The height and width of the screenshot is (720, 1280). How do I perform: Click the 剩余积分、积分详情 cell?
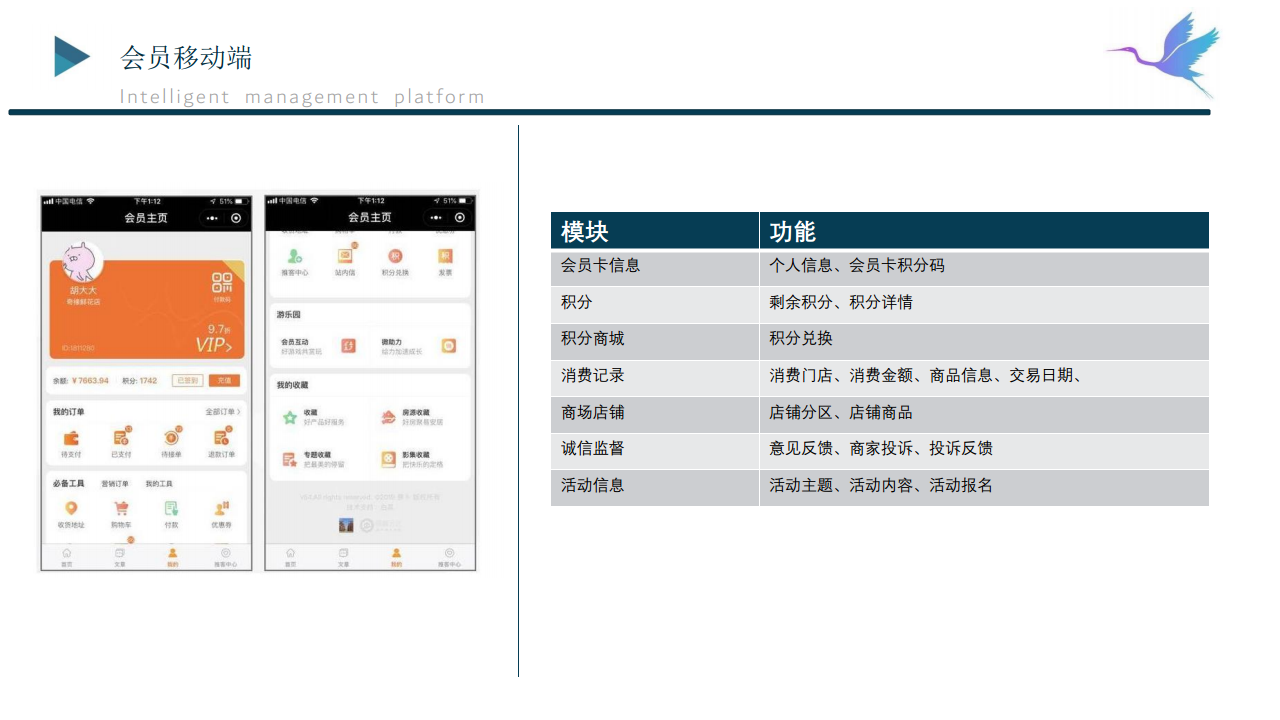click(984, 303)
